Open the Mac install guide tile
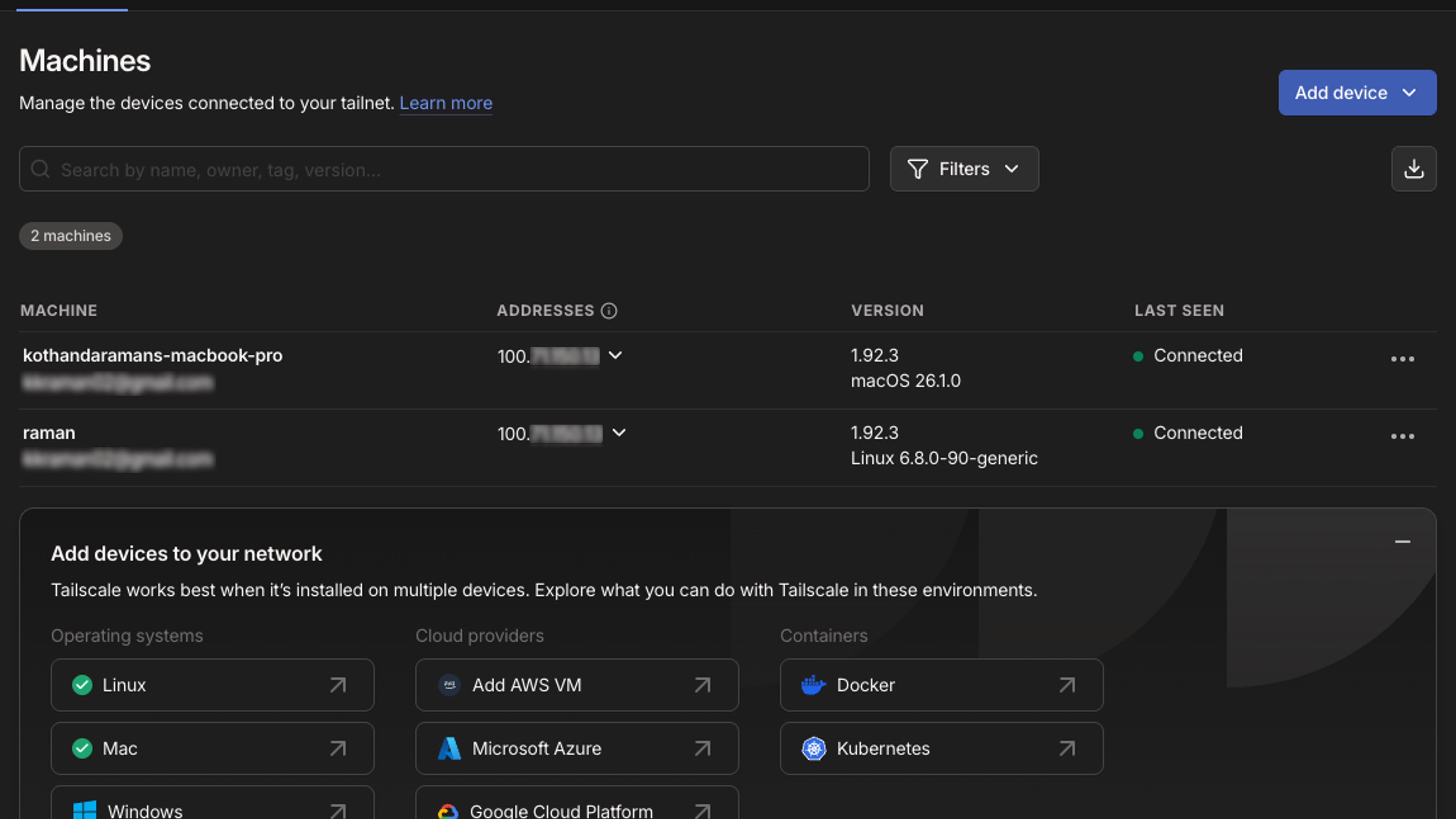The height and width of the screenshot is (819, 1456). point(212,748)
